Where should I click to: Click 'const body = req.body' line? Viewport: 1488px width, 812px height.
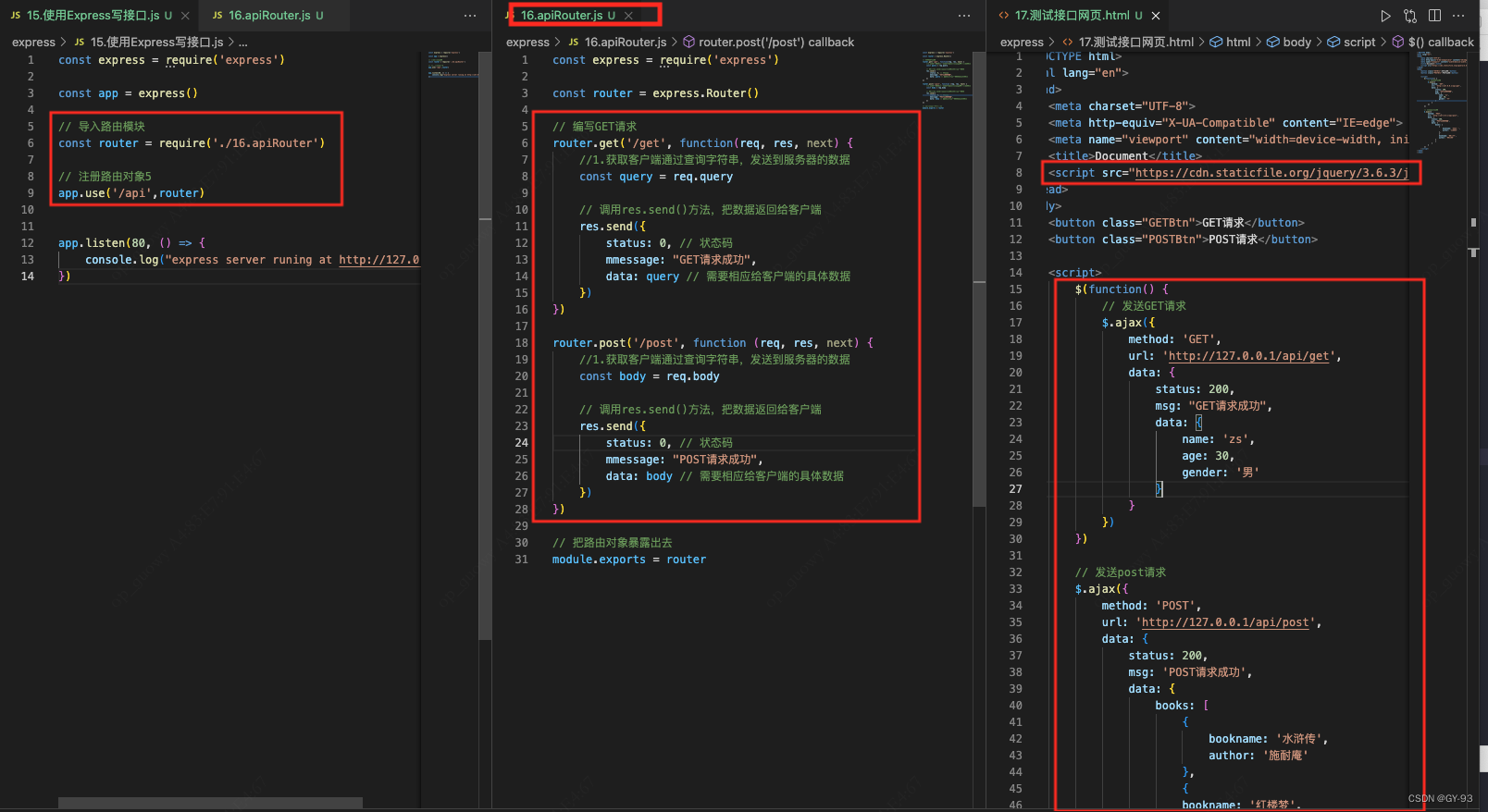tap(650, 376)
